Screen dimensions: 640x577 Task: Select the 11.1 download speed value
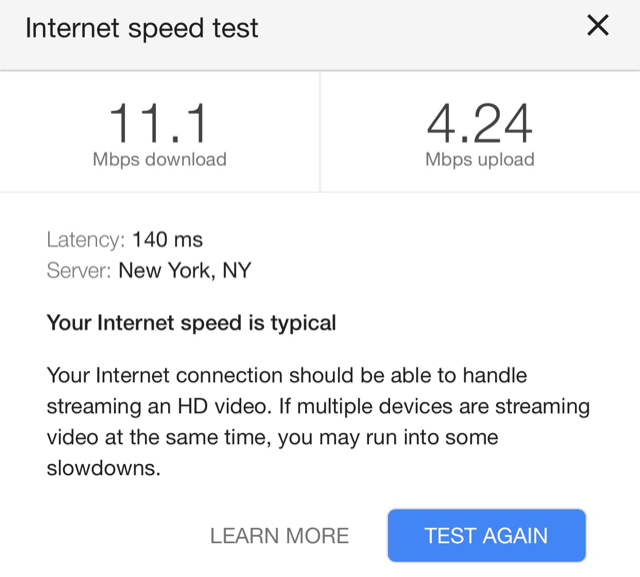tap(158, 123)
